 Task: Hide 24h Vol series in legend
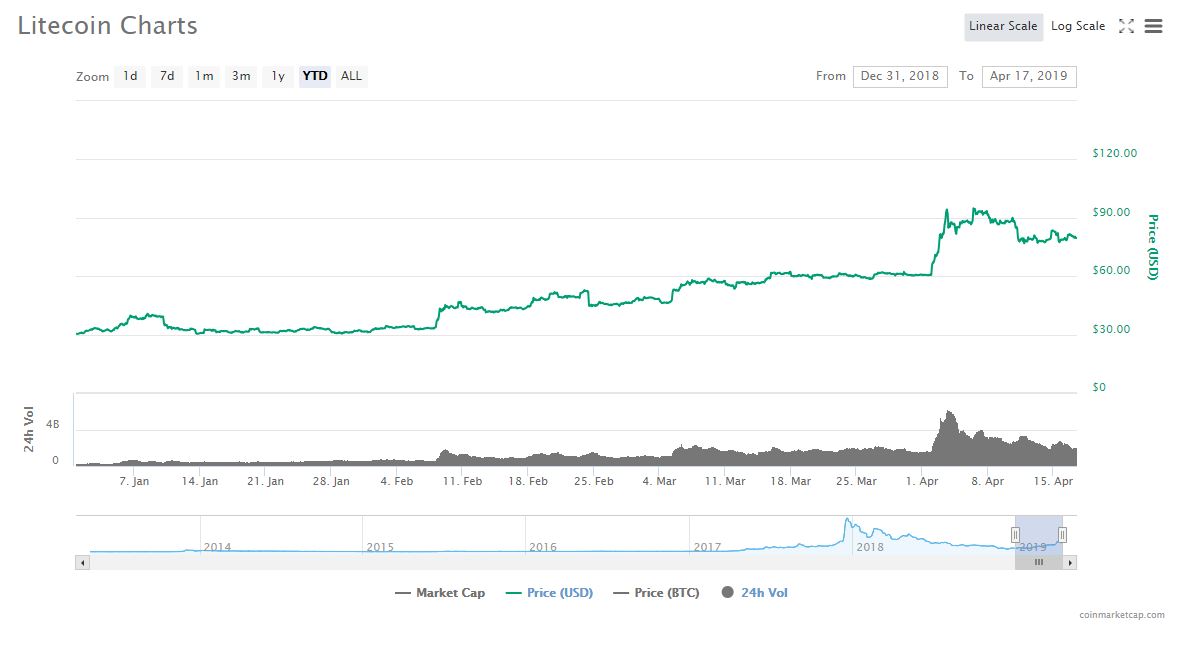(754, 593)
